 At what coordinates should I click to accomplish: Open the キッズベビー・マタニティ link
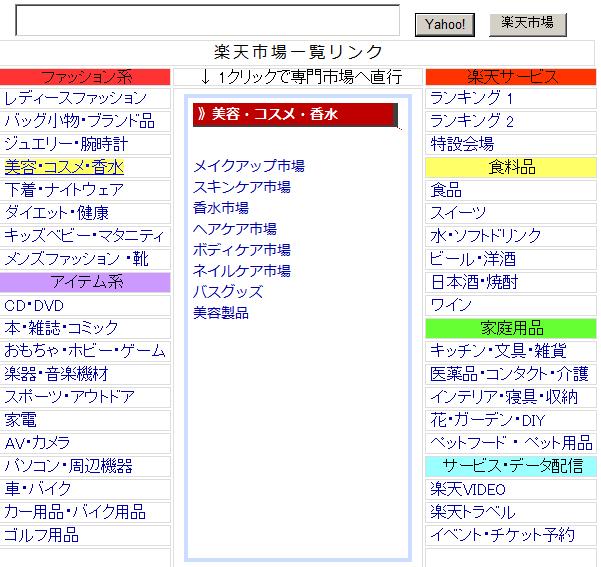pos(84,236)
